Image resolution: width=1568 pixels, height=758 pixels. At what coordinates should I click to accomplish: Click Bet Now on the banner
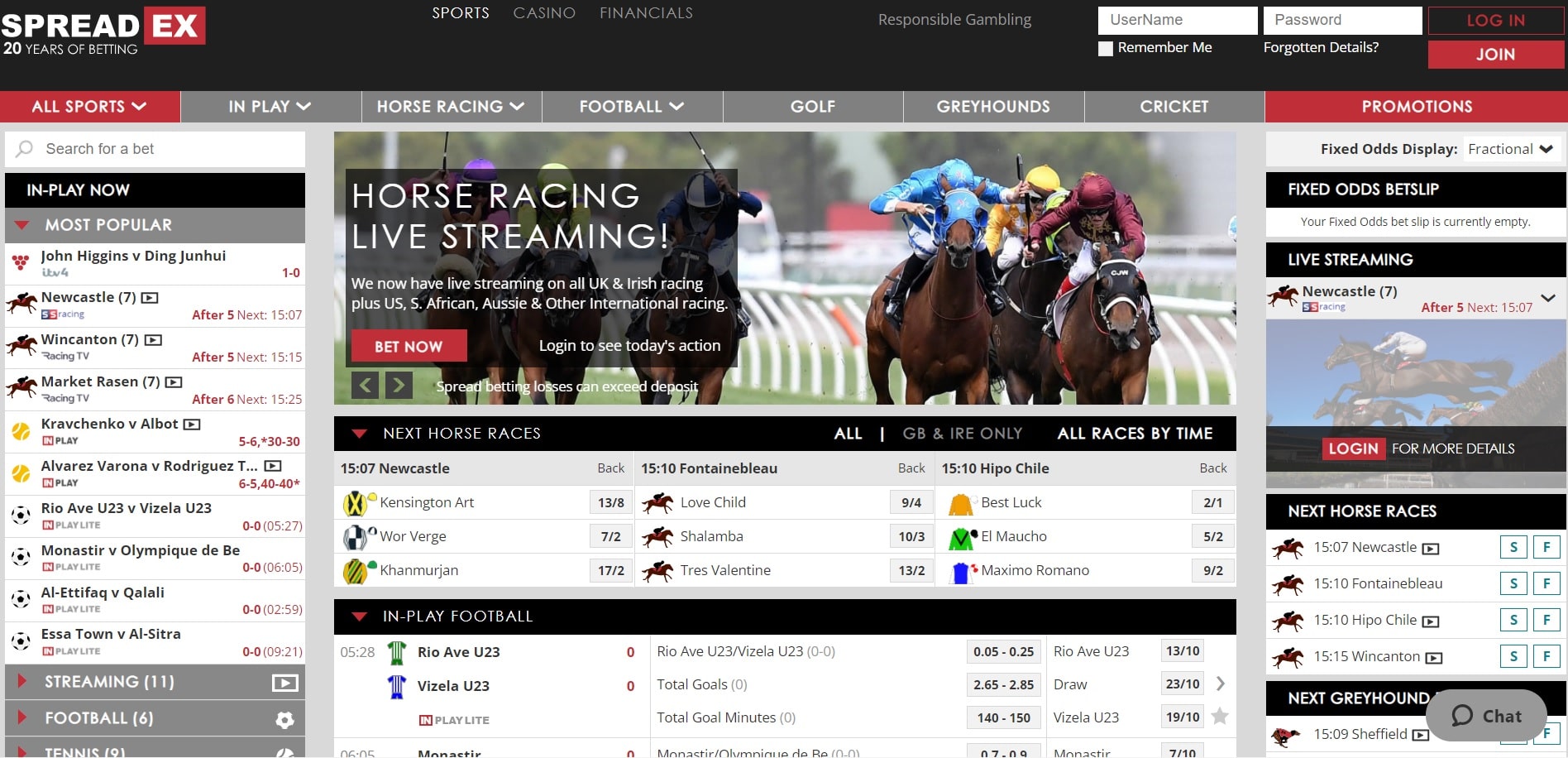409,346
